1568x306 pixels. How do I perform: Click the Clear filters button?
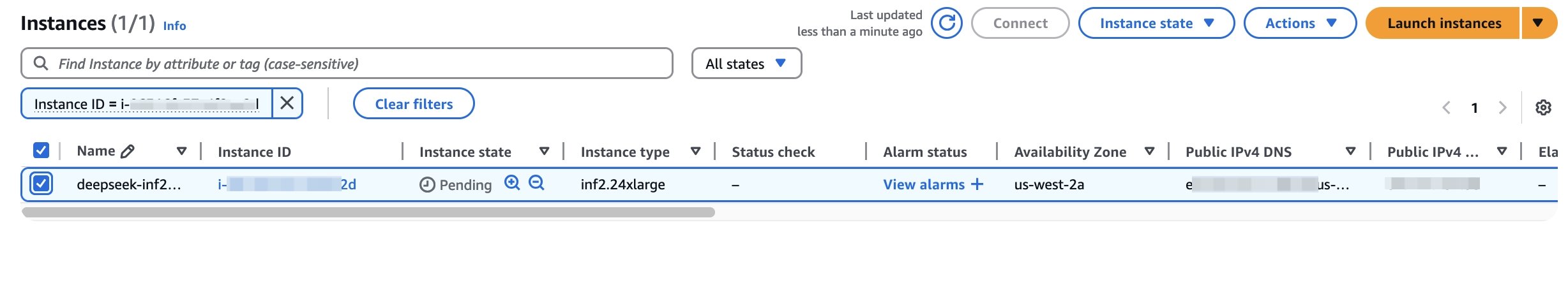[x=414, y=103]
